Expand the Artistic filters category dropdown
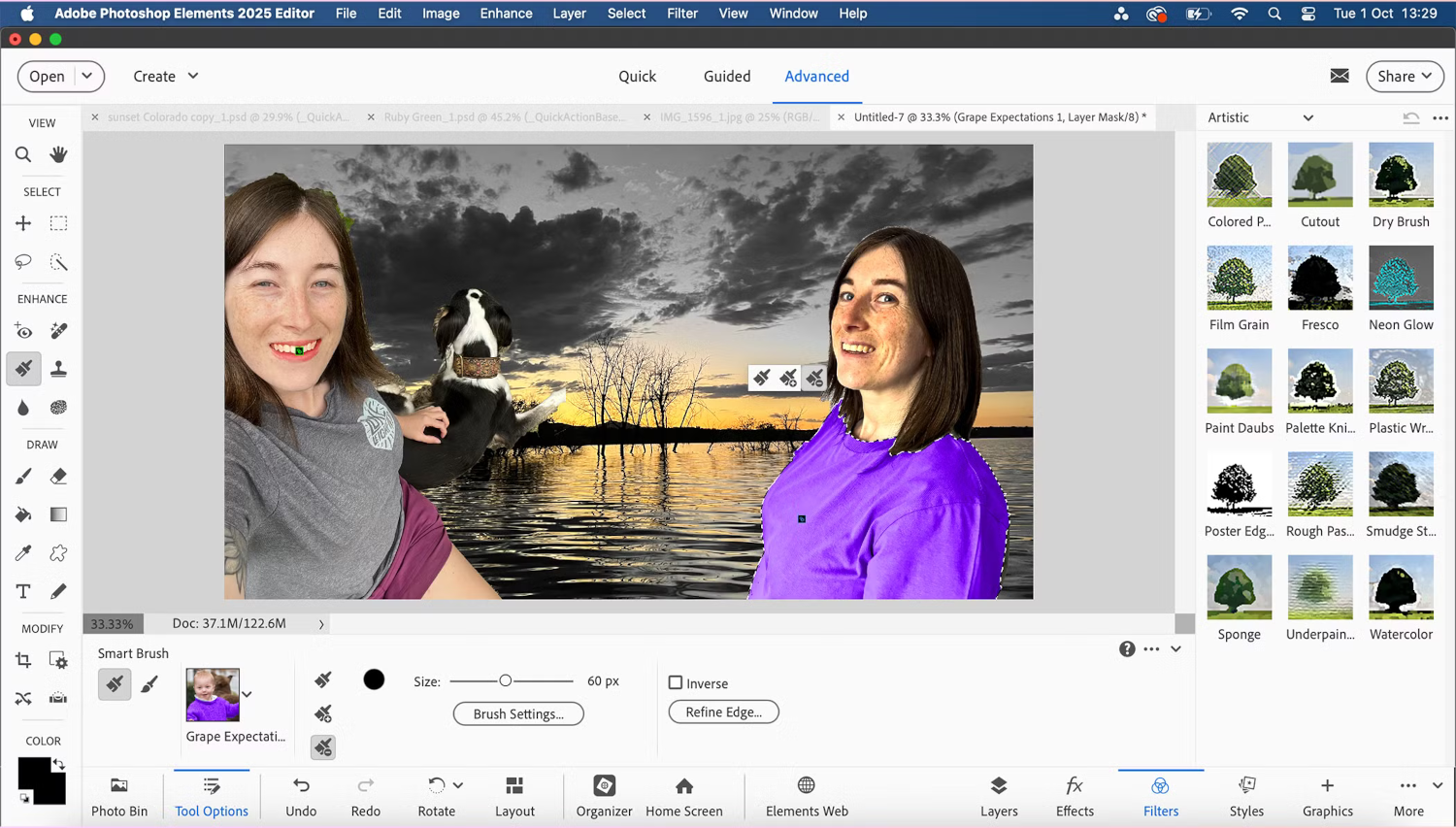1456x828 pixels. [1307, 117]
